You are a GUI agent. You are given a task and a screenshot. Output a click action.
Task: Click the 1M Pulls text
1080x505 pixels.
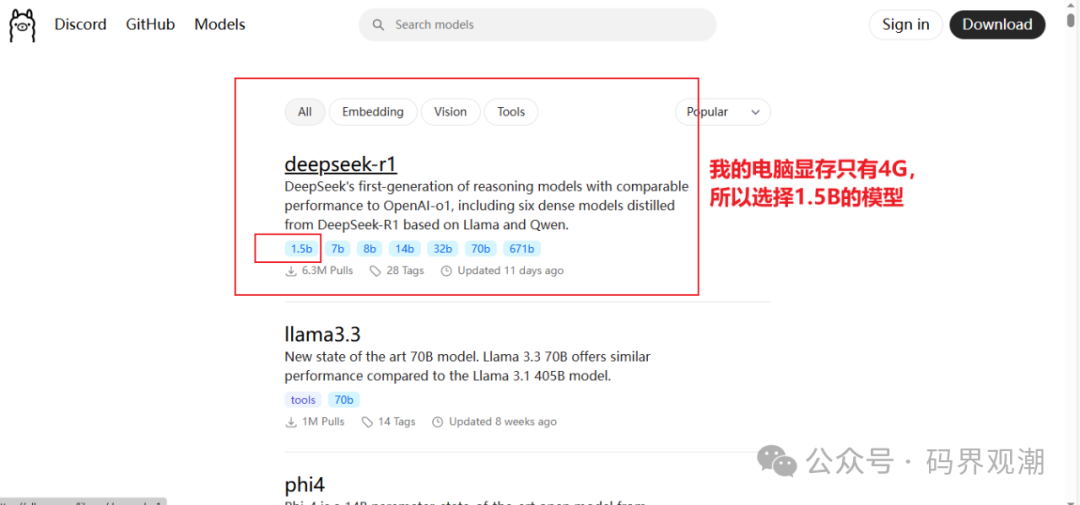[x=323, y=422]
